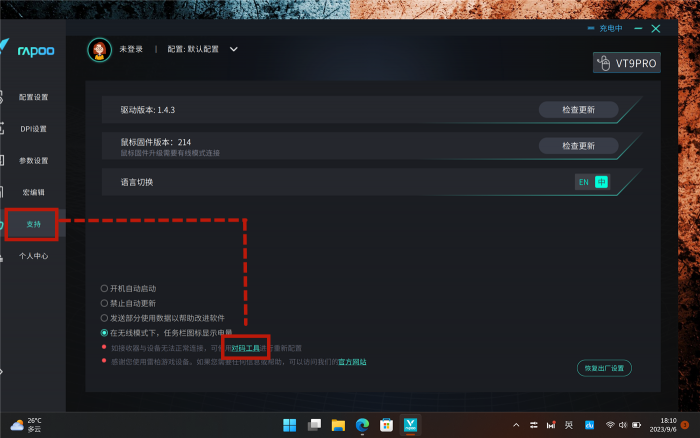Screen dimensions: 700x438
Task: Open the Rapoo app in taskbar
Action: [x=410, y=425]
